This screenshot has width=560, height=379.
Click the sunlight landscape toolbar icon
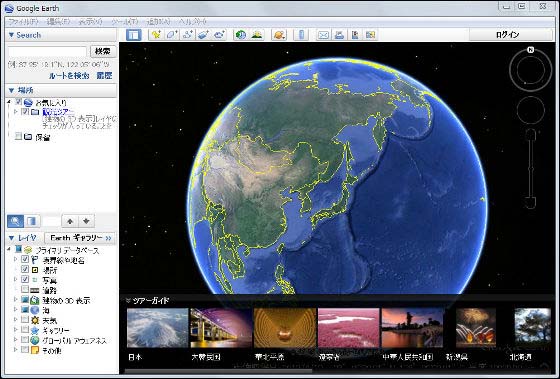[x=257, y=35]
